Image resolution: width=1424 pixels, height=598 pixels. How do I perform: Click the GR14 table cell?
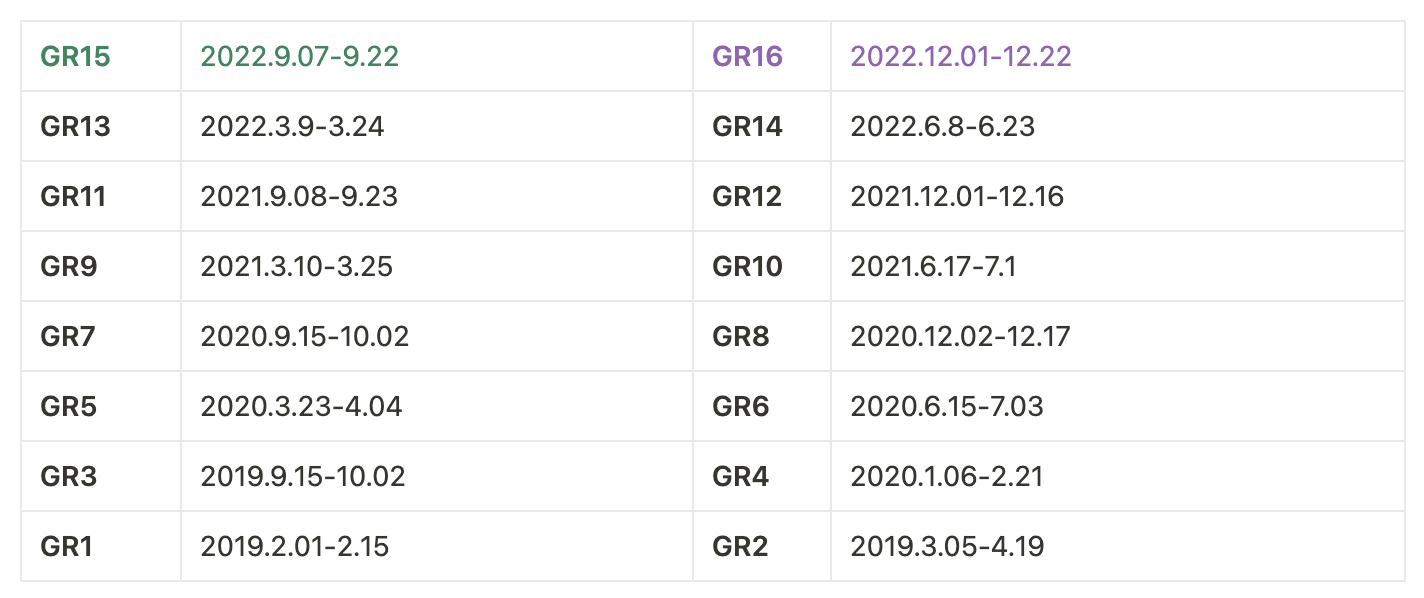click(x=762, y=126)
